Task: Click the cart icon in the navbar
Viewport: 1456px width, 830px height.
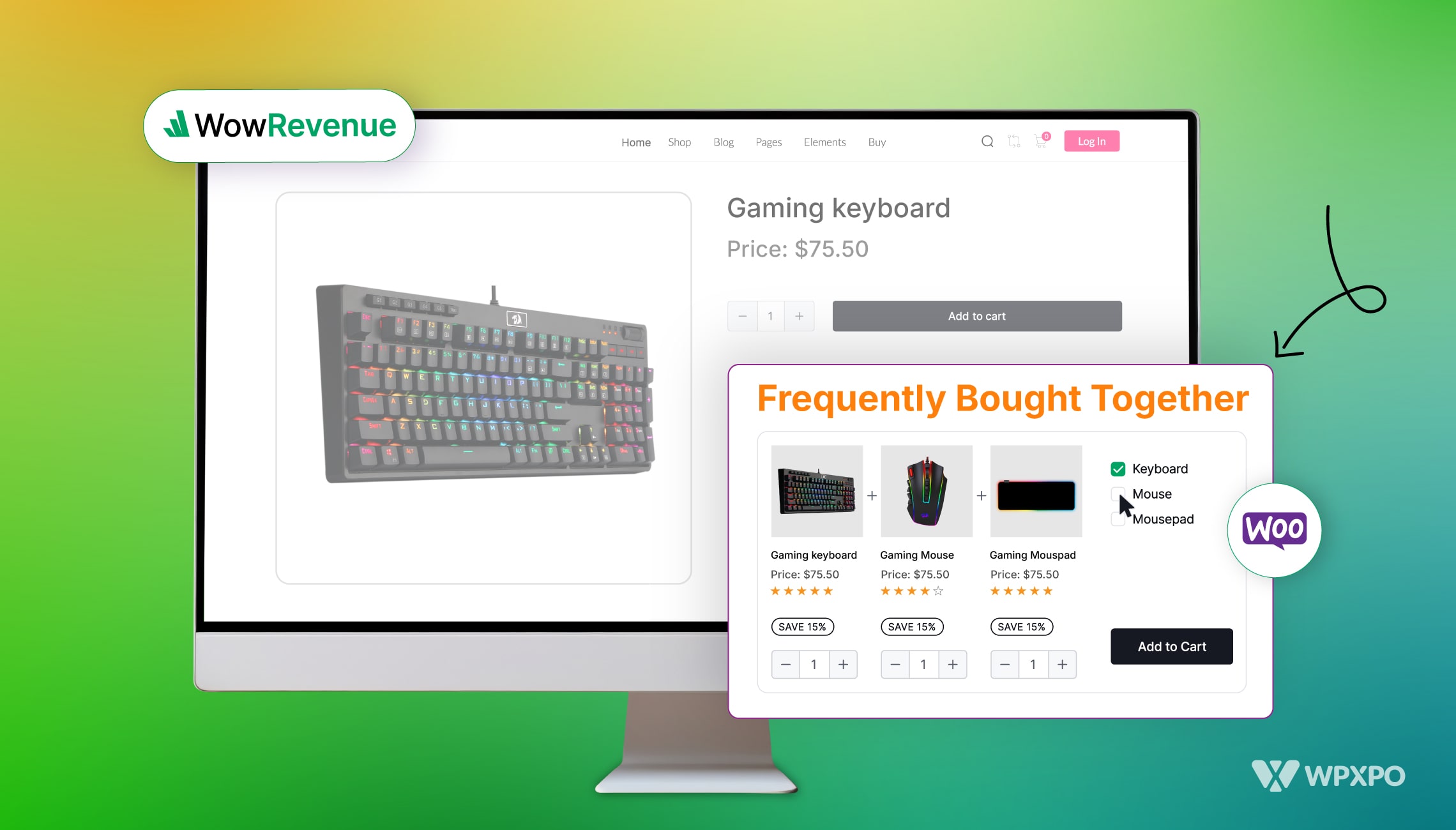Action: [x=1041, y=141]
